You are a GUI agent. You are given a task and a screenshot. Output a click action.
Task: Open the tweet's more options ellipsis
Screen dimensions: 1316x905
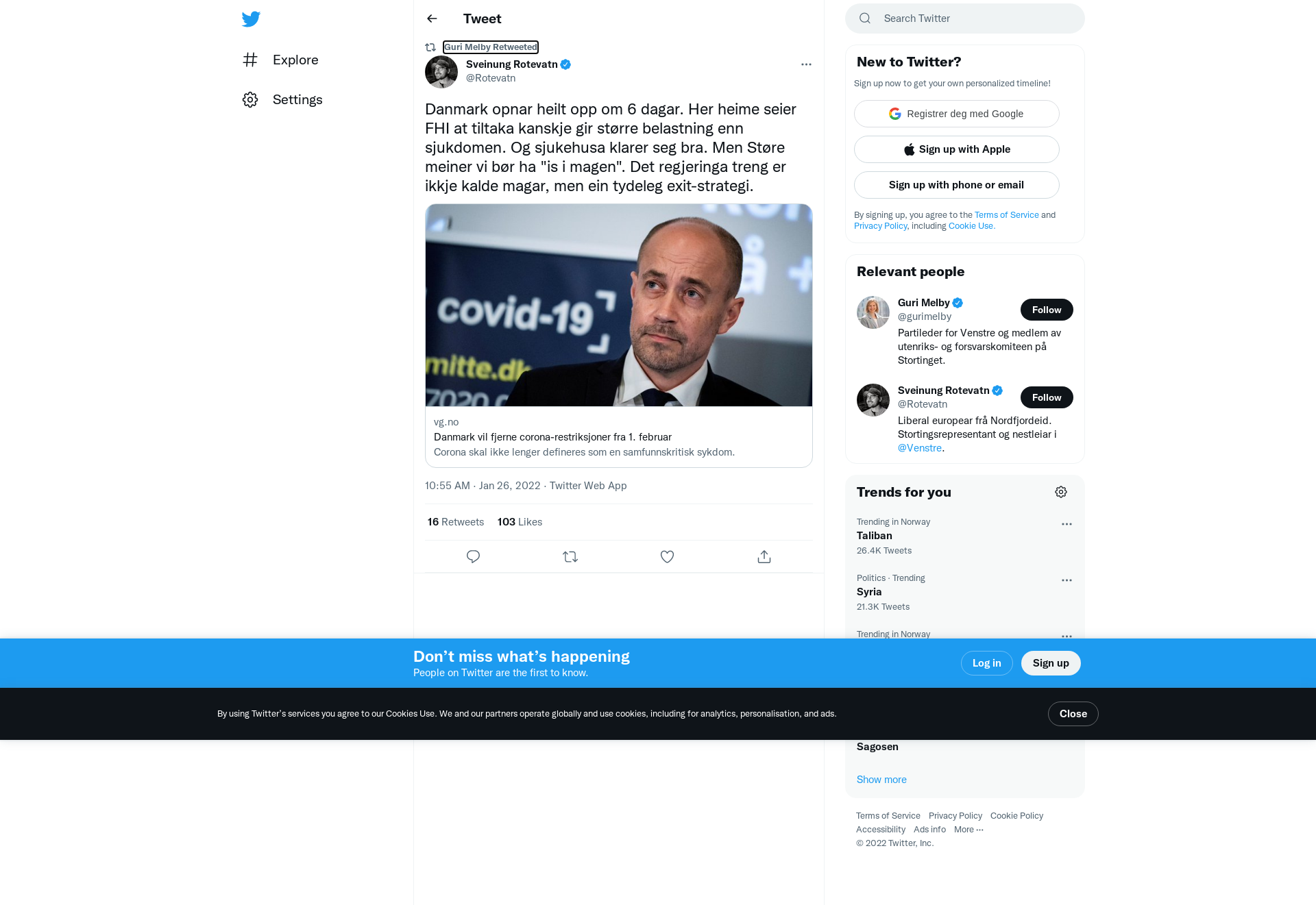806,64
